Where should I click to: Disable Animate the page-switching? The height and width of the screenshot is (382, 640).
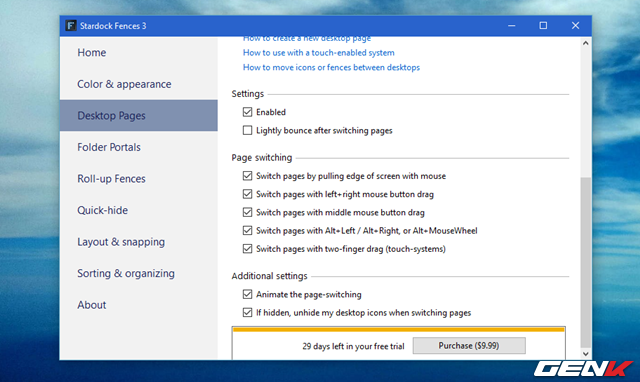click(247, 294)
